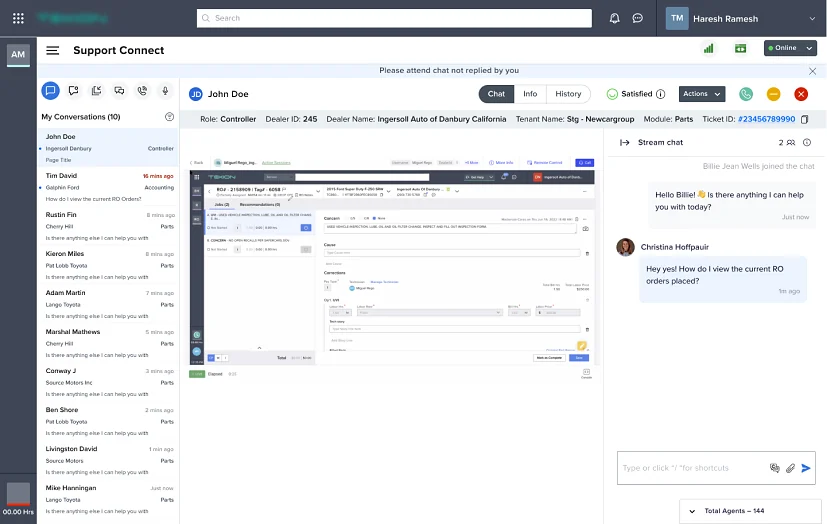827x524 pixels.
Task: Collapse the Stream chat panel arrow
Action: (624, 142)
